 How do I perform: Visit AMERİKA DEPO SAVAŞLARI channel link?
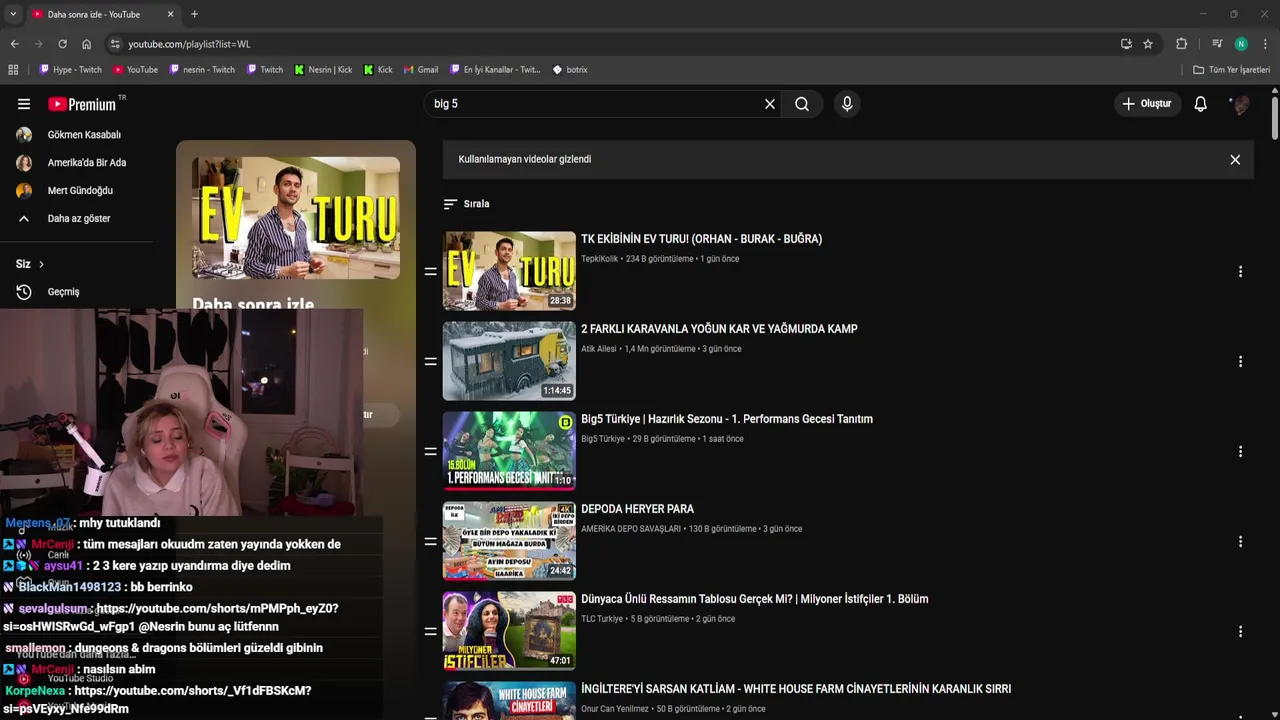(x=631, y=529)
